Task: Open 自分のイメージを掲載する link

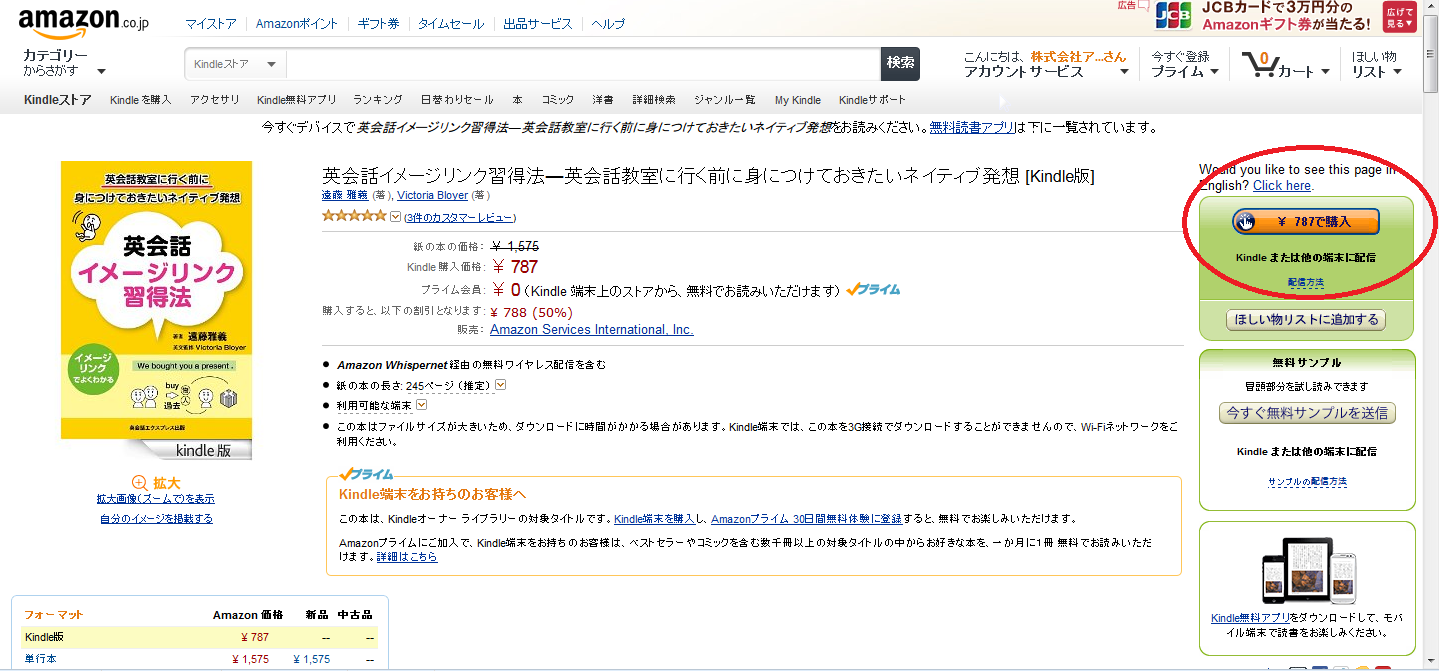Action: tap(156, 519)
